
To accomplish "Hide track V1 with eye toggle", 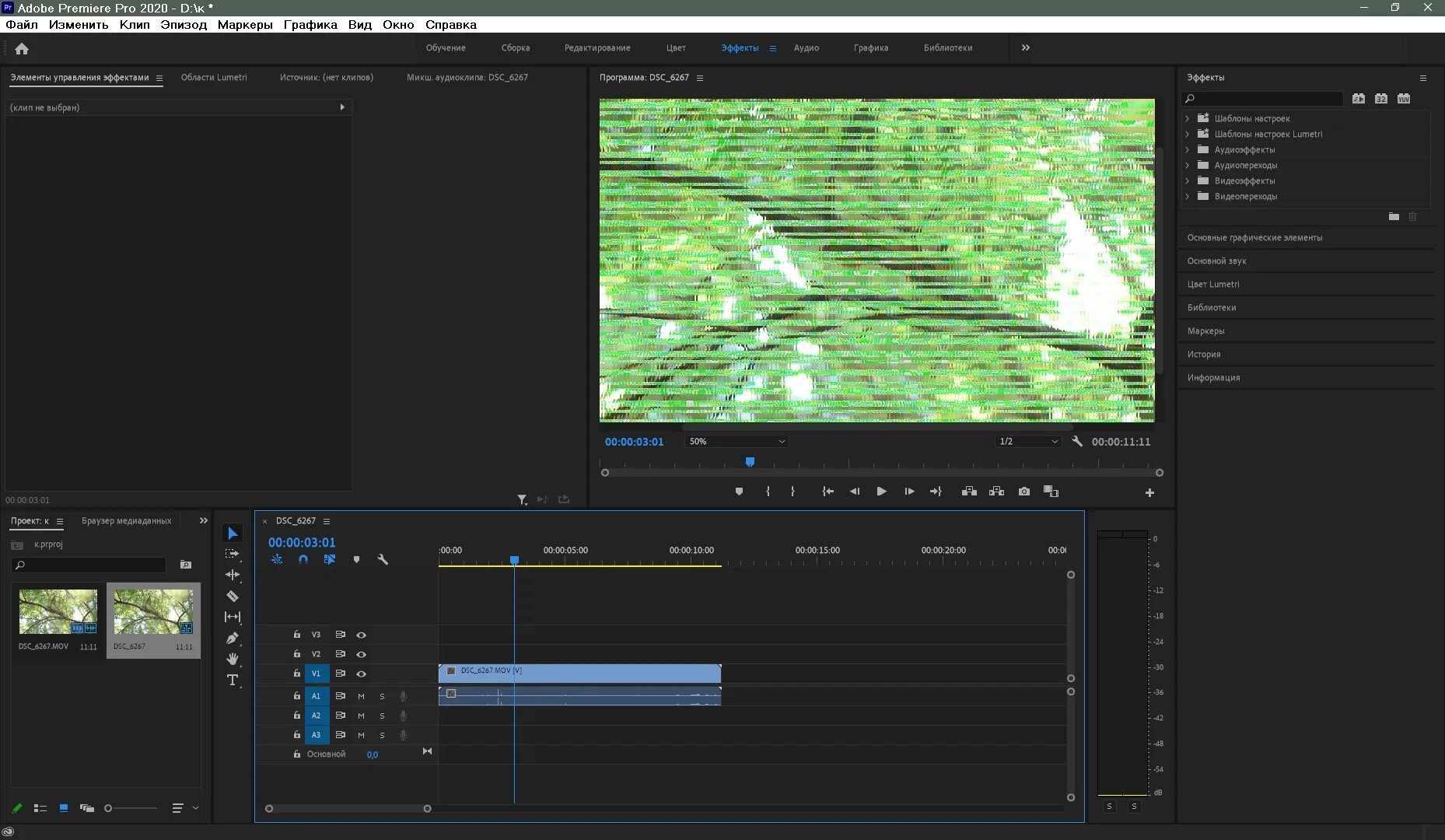I will [361, 674].
